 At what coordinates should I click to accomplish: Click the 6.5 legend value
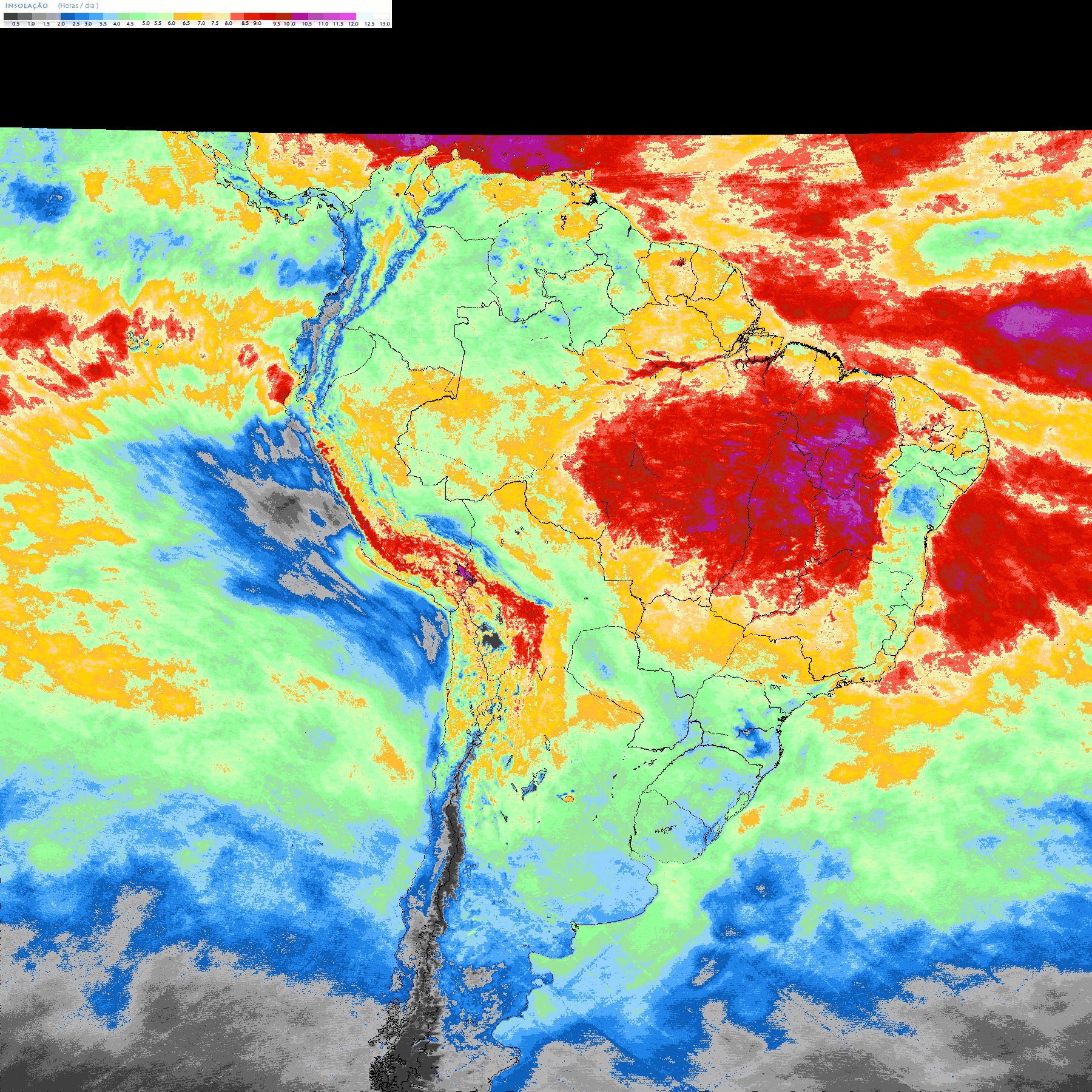click(x=186, y=23)
